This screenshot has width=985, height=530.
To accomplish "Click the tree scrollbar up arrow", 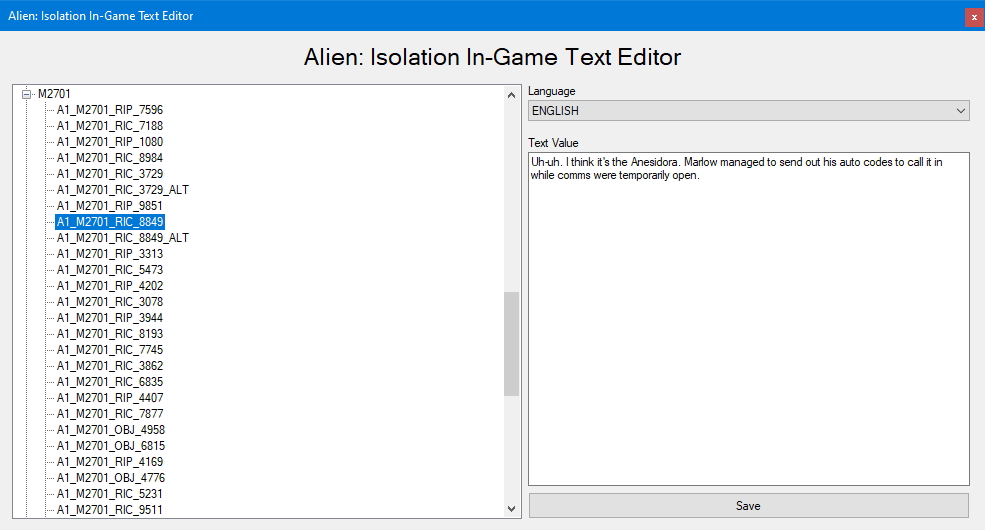I will pos(511,95).
